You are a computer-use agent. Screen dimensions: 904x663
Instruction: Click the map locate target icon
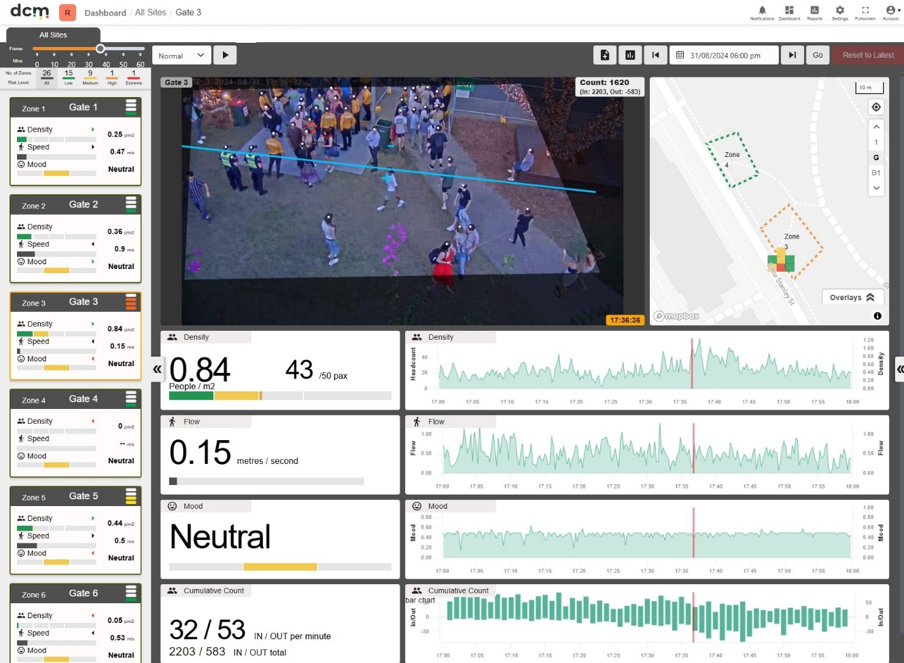pos(876,107)
